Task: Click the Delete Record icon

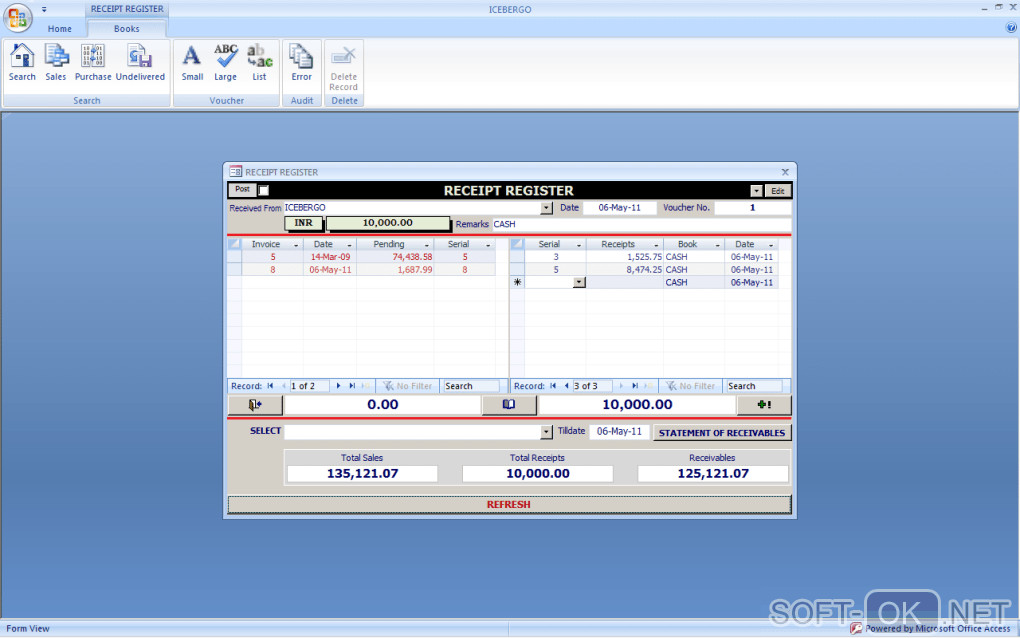Action: pos(343,68)
